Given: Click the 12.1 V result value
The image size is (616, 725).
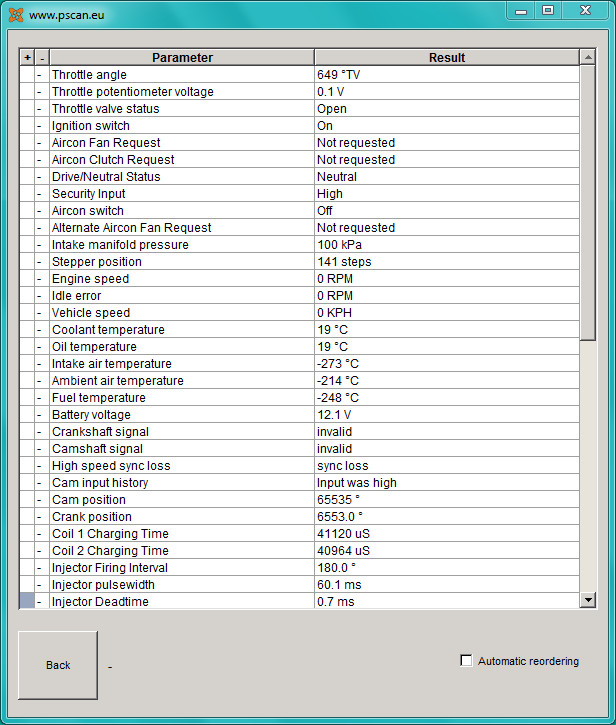Looking at the screenshot, I should pyautogui.click(x=447, y=414).
